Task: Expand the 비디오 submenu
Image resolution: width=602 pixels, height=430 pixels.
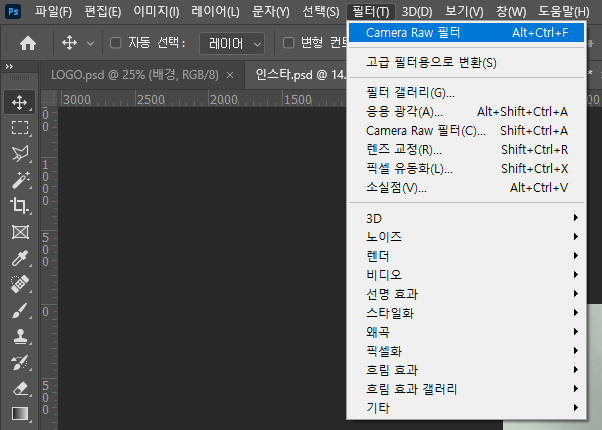Action: pyautogui.click(x=466, y=275)
